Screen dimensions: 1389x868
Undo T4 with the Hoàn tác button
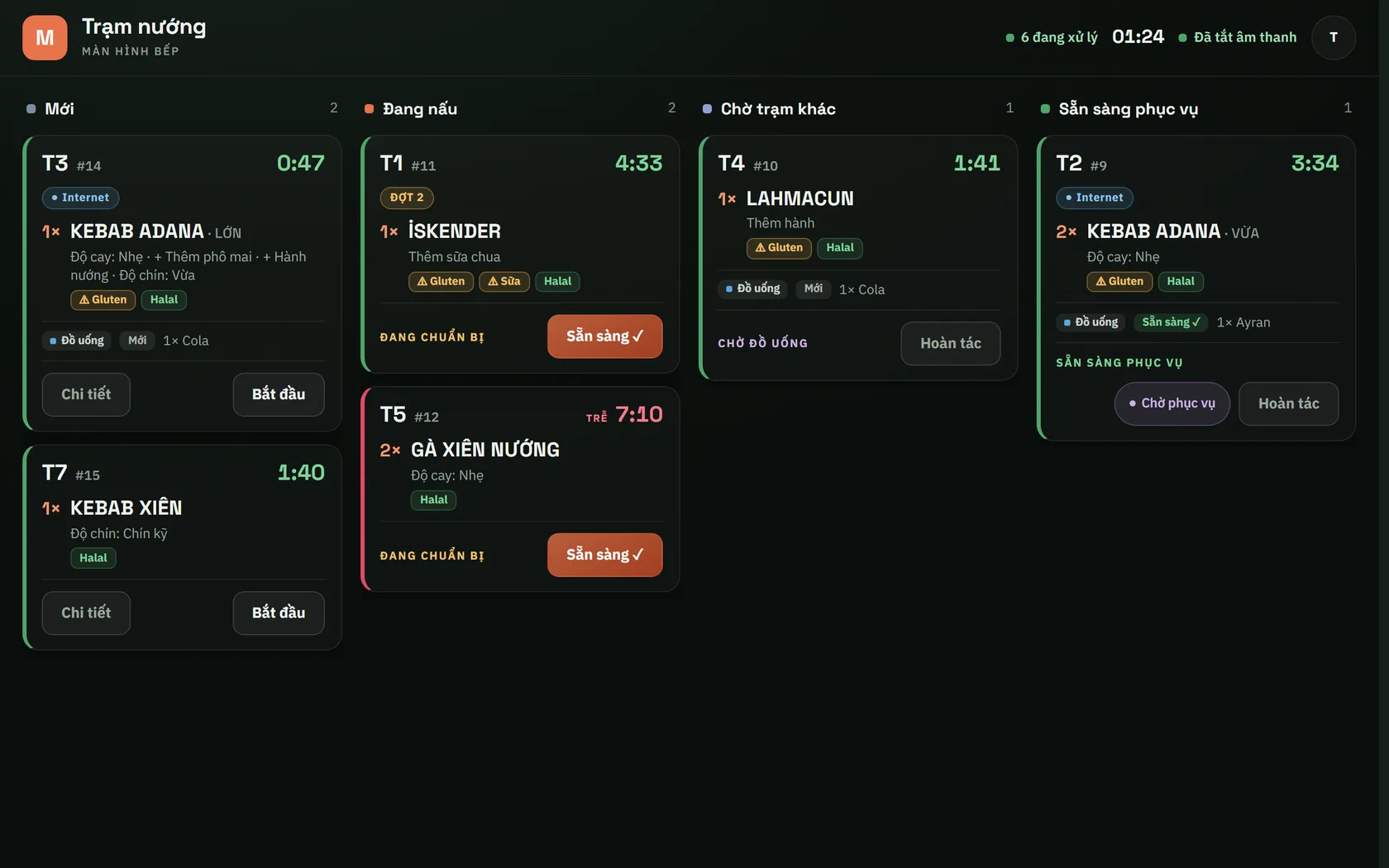[951, 343]
